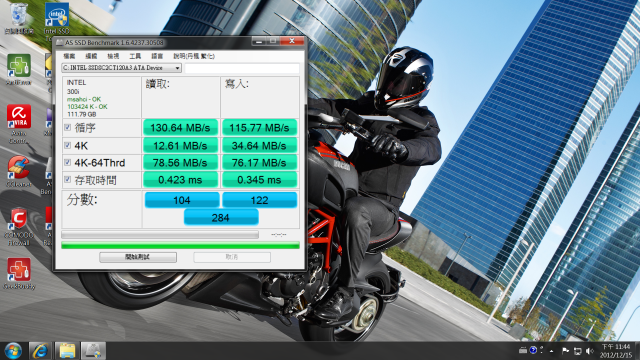Click the gray test progress bar
This screenshot has width=640, height=360.
(160, 235)
